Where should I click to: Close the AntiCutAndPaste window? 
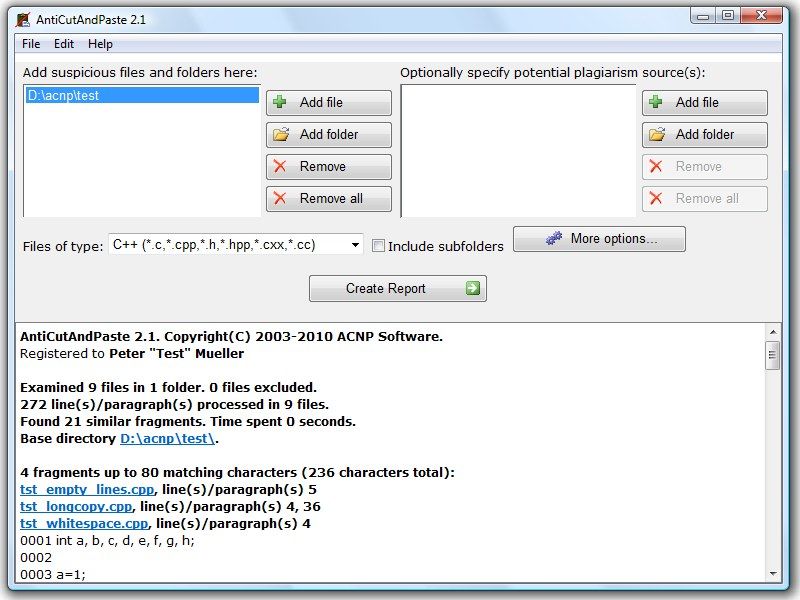click(761, 16)
